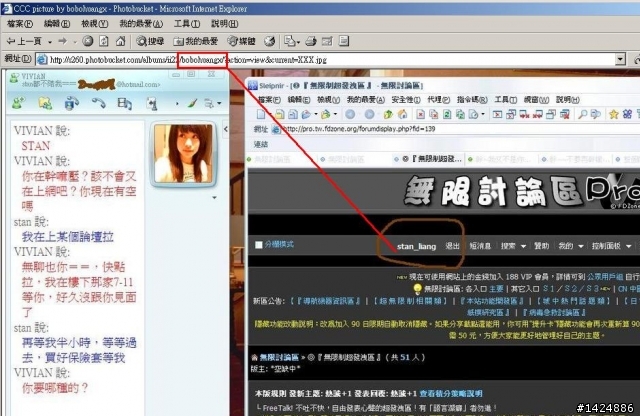
Task: Click the Sleipnir favorites star icon
Action: [x=613, y=114]
